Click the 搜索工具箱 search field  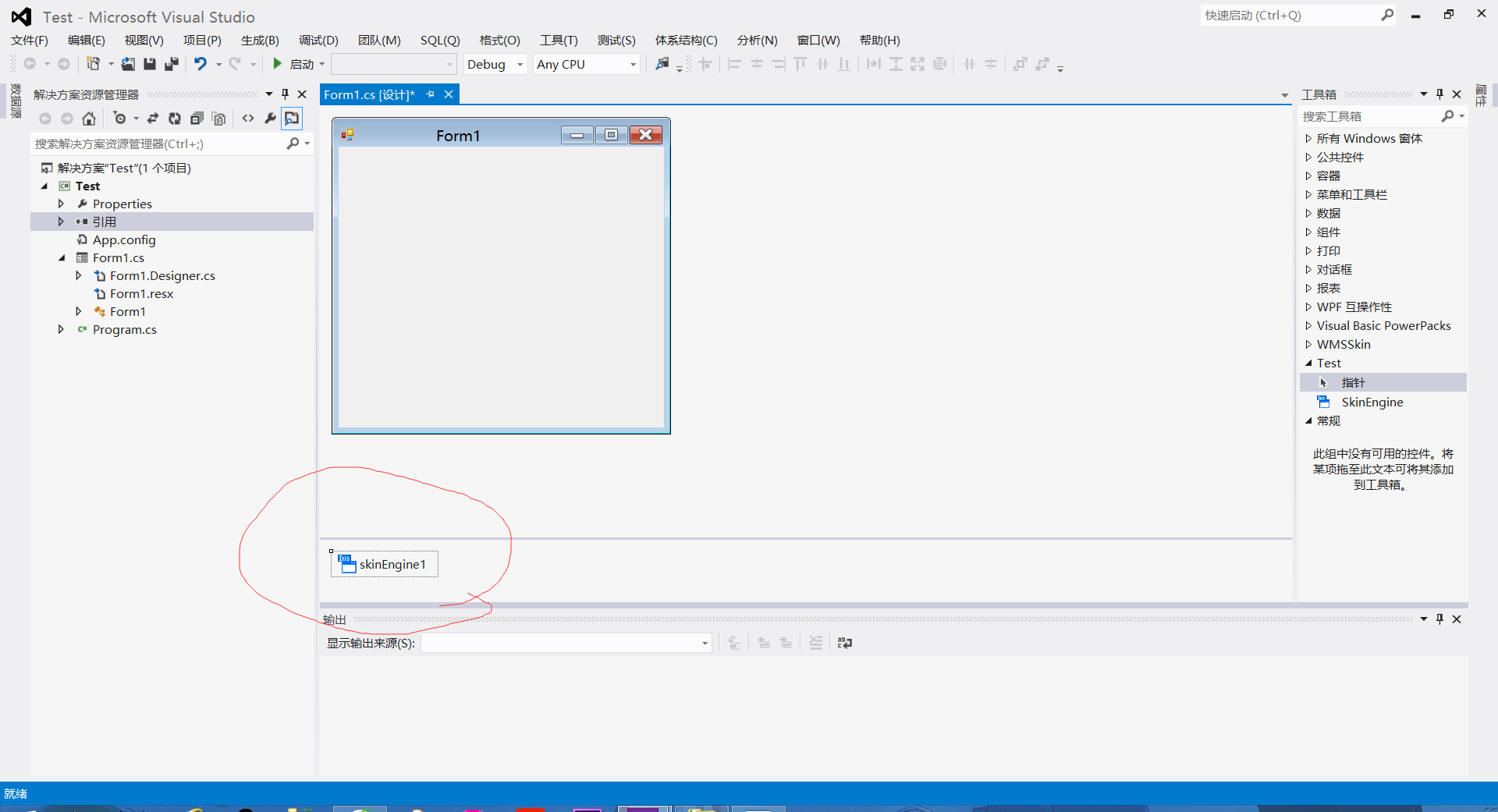pyautogui.click(x=1369, y=116)
